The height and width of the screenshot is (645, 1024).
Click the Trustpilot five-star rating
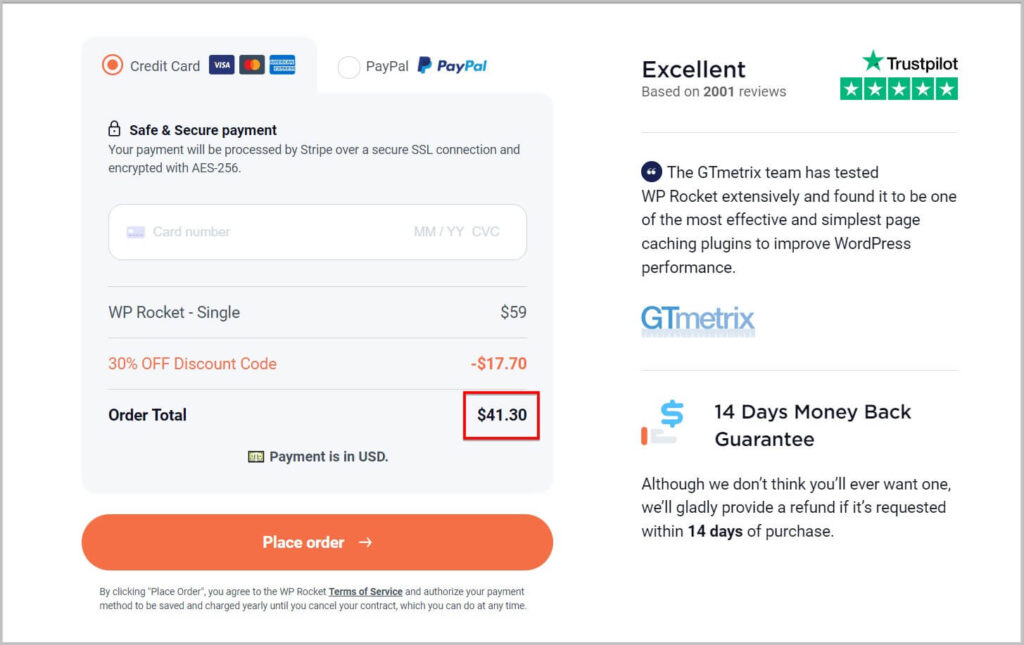pyautogui.click(x=898, y=89)
